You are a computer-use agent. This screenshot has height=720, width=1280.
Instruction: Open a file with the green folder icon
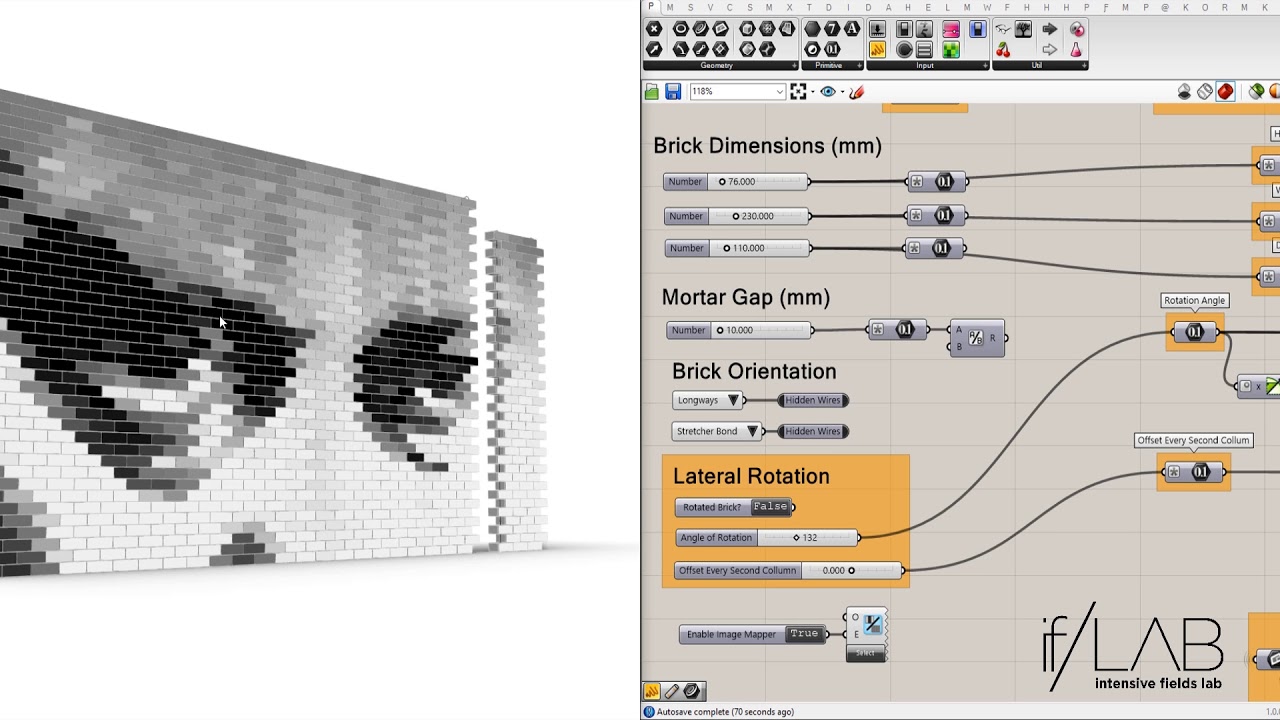click(652, 92)
